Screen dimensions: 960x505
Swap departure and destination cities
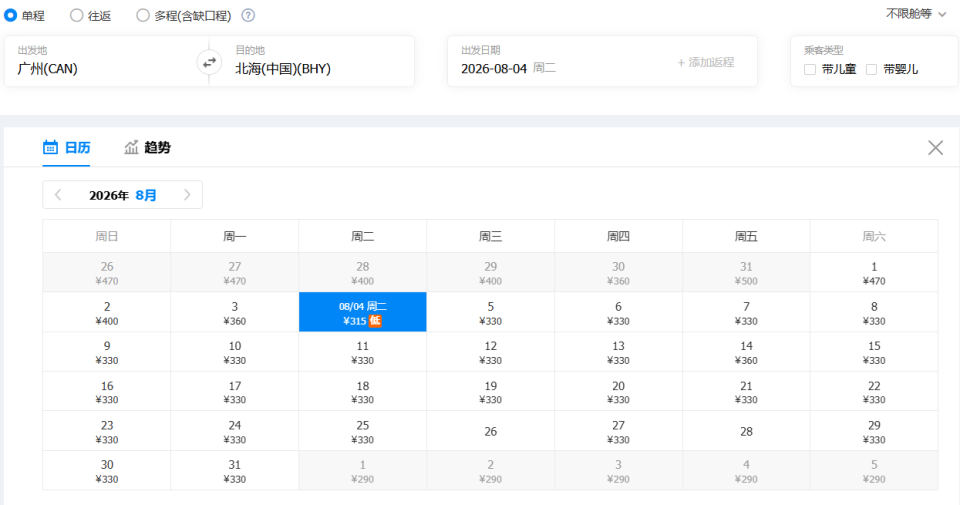[x=209, y=62]
